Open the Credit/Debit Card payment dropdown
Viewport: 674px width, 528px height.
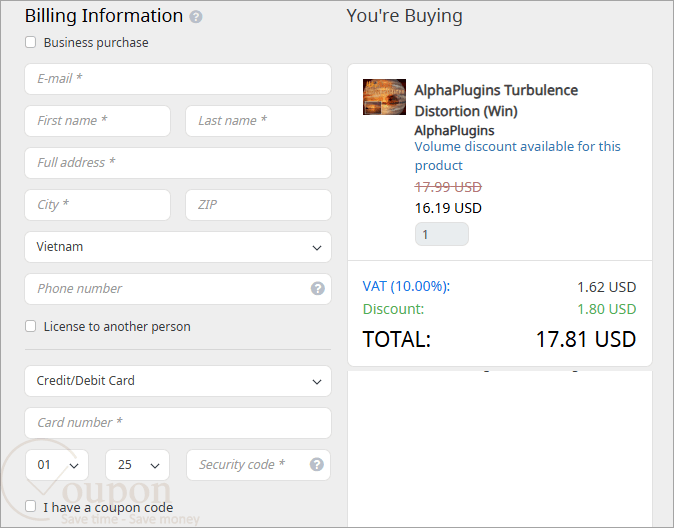[178, 381]
